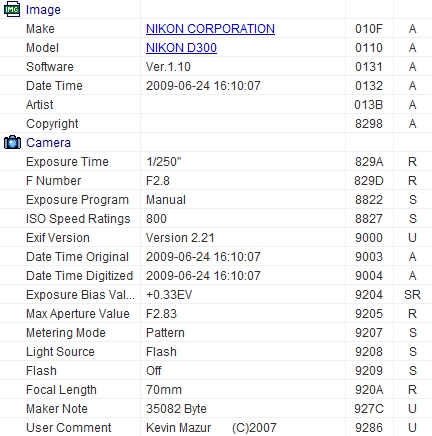Open the NIKON D300 model link
The width and height of the screenshot is (432, 436).
(x=181, y=48)
